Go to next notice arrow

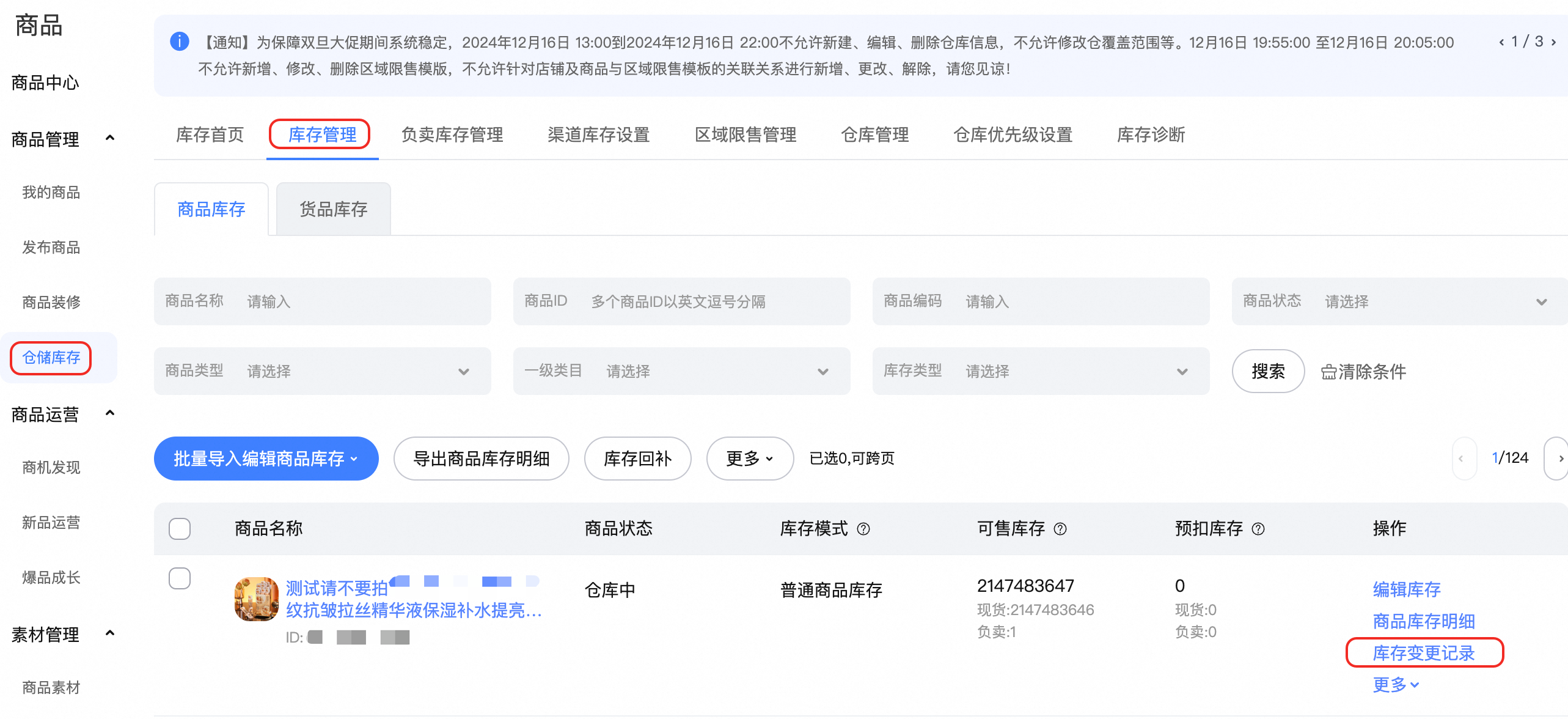(1554, 42)
